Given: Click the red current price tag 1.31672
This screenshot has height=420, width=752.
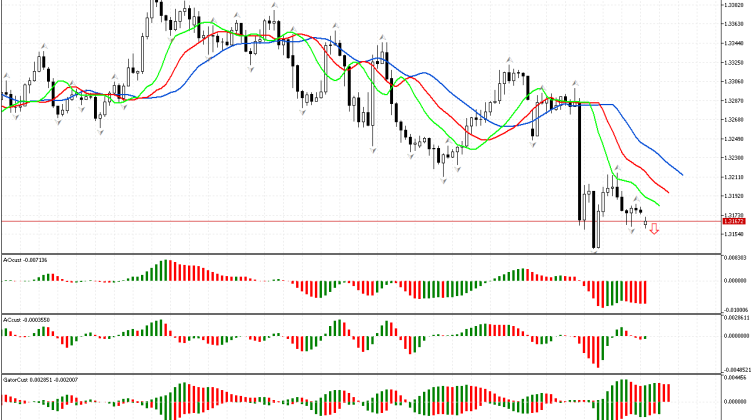Looking at the screenshot, I should pos(734,221).
